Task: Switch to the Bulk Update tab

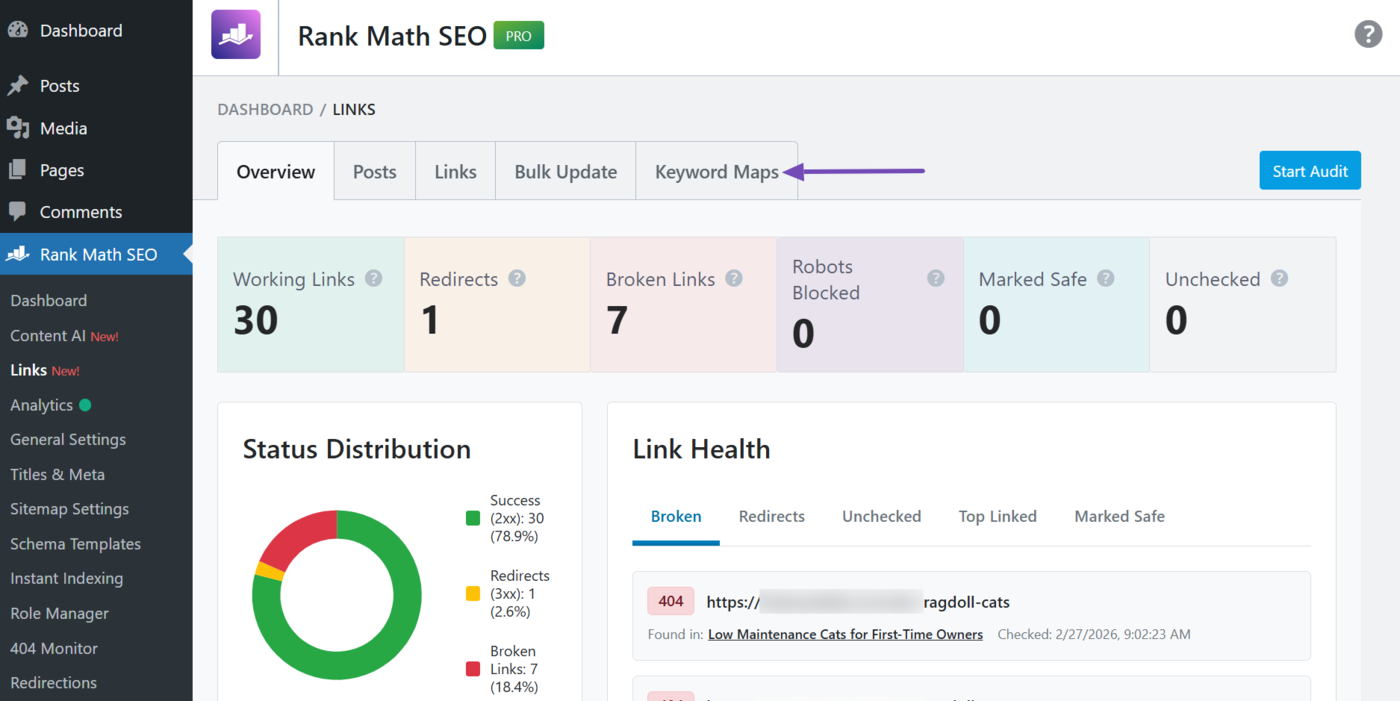Action: point(565,172)
